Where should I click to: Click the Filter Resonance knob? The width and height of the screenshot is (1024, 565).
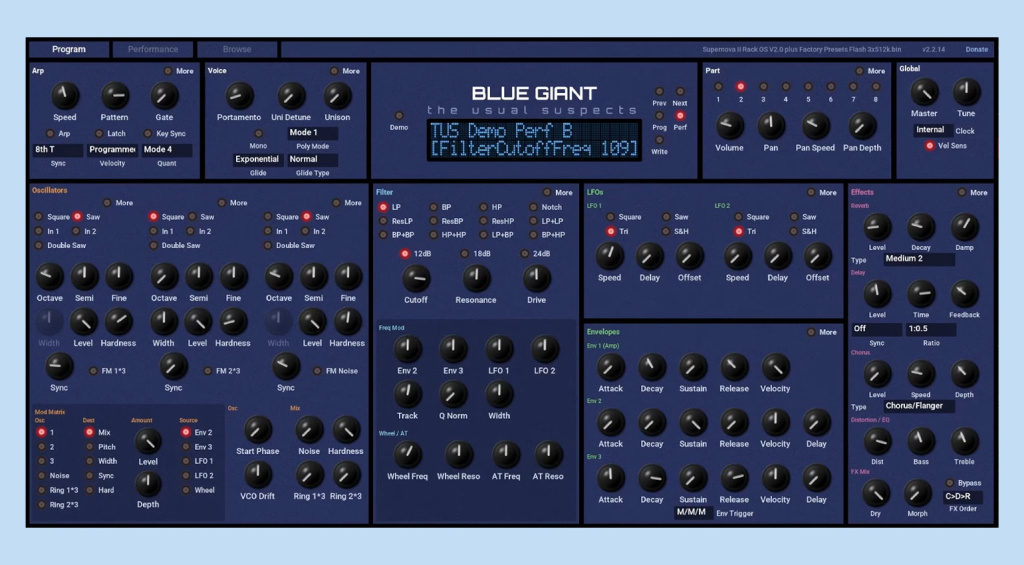point(475,279)
